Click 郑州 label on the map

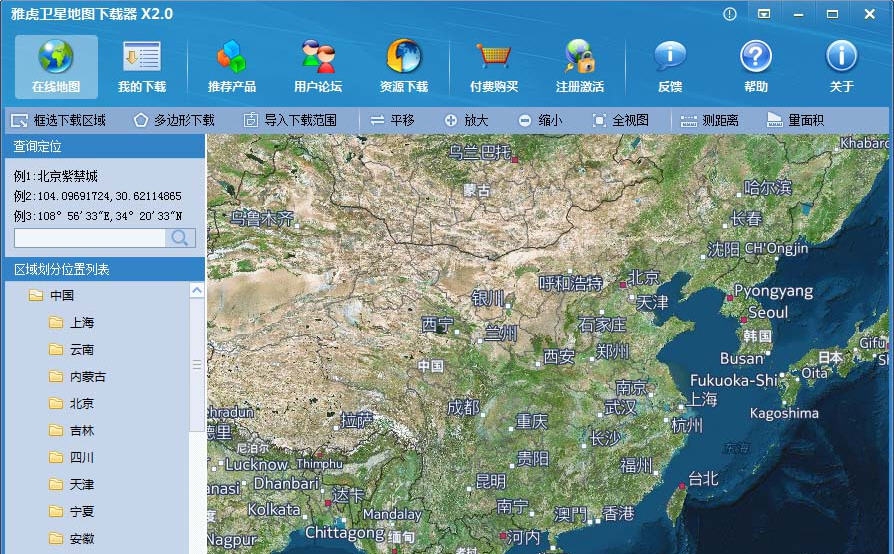tap(612, 352)
